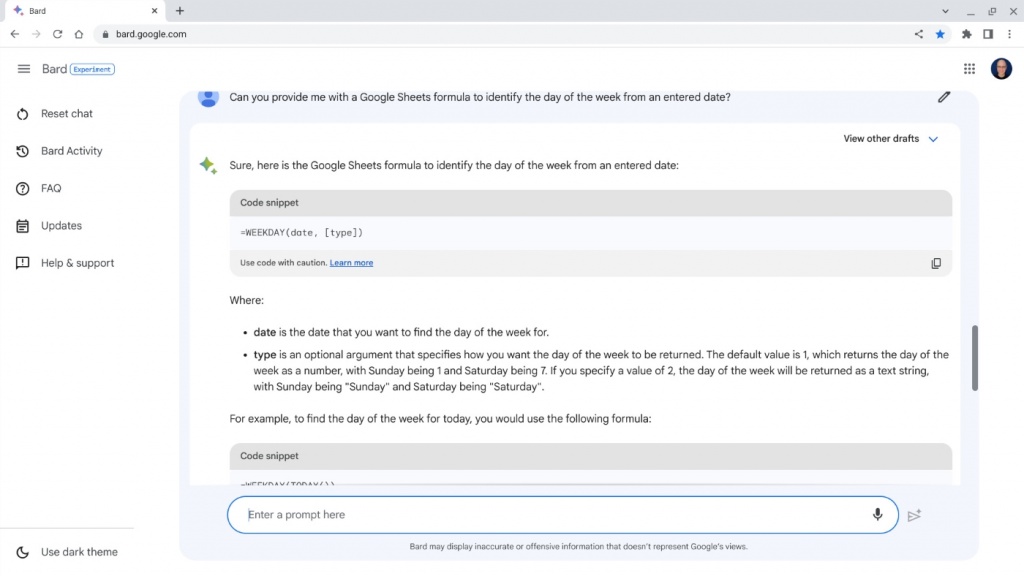Expand View other drafts dropdown
Screen dimensions: 1024x576
point(890,139)
